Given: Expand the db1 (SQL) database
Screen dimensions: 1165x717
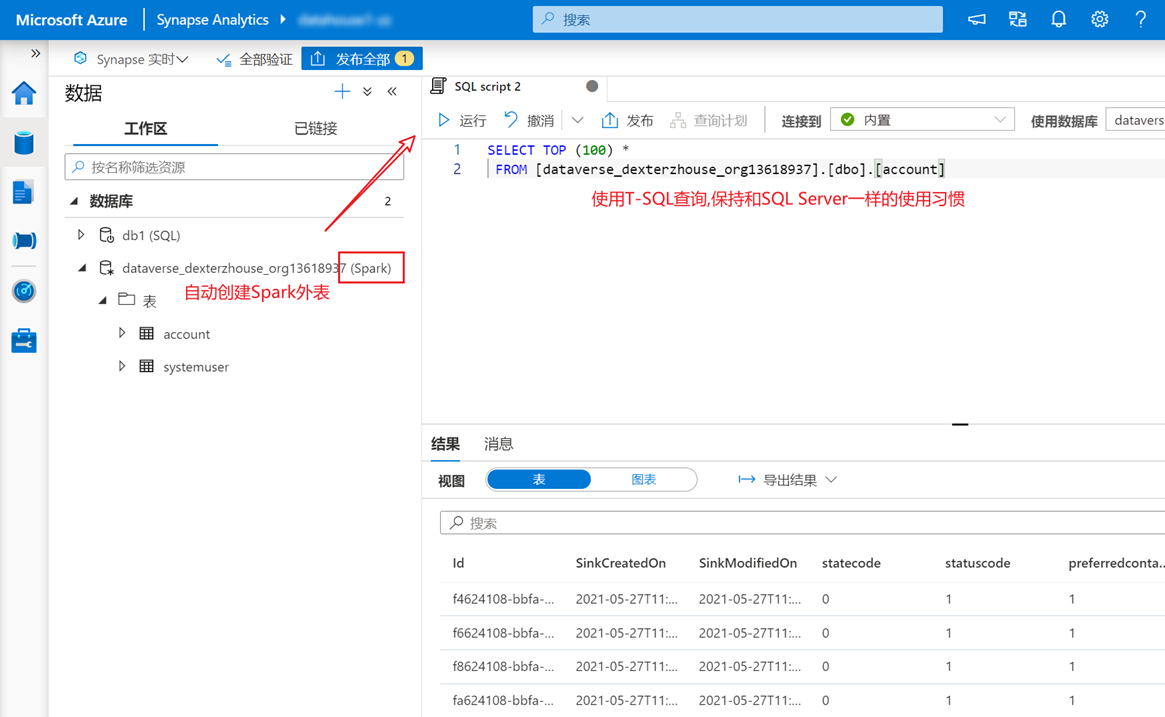Looking at the screenshot, I should pos(81,235).
